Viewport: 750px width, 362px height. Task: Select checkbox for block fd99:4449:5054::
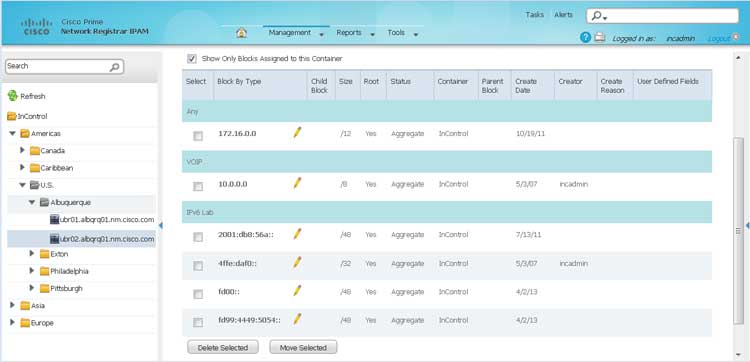point(198,322)
